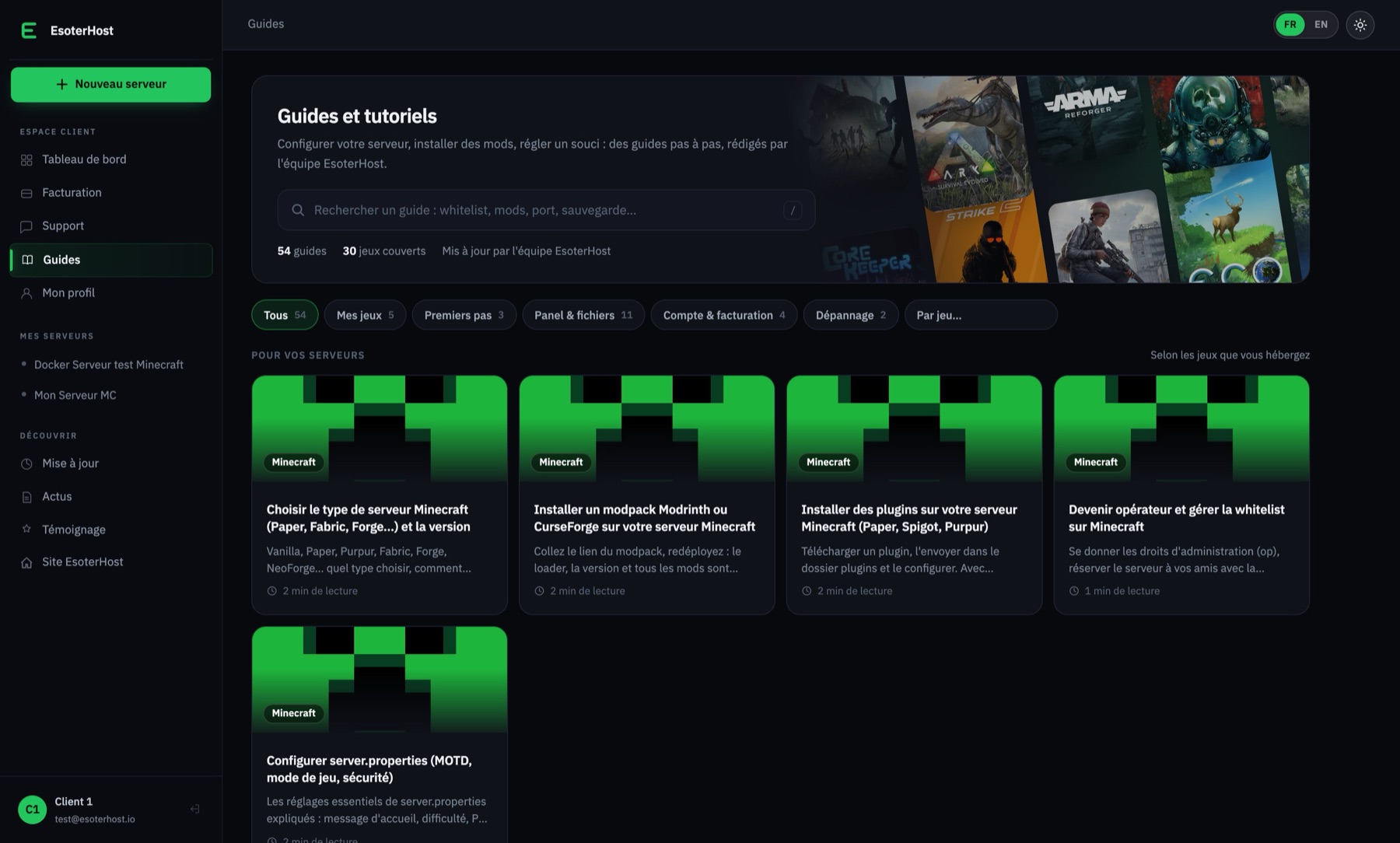The width and height of the screenshot is (1400, 843).
Task: Open the Actus document icon
Action: coord(26,497)
